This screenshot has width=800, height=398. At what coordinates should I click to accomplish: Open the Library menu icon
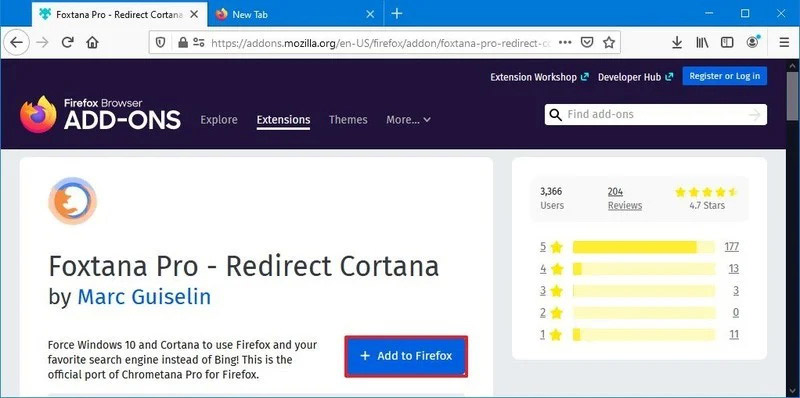702,42
